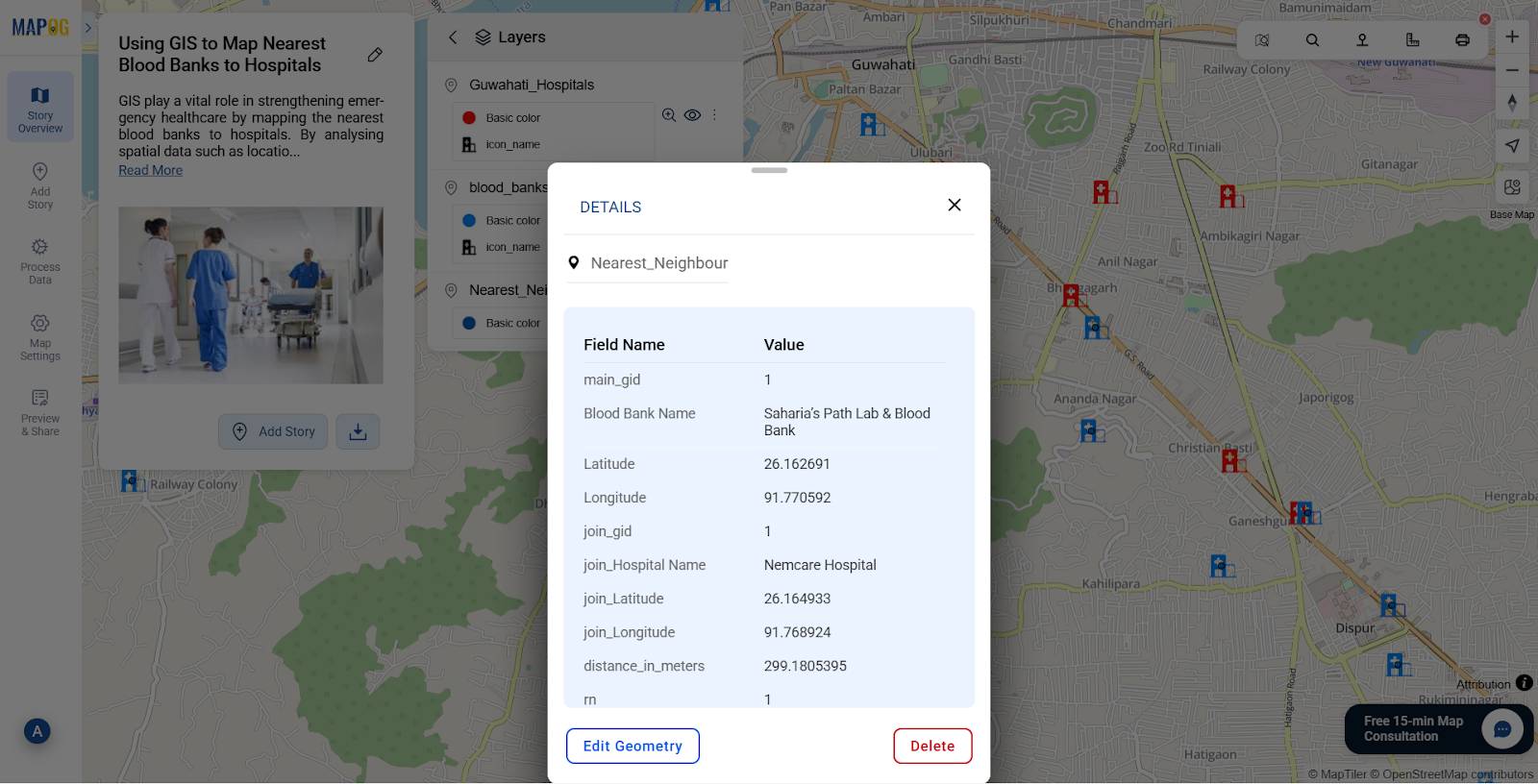Expand the sidebar with the chevron
This screenshot has width=1538, height=784.
[x=87, y=28]
